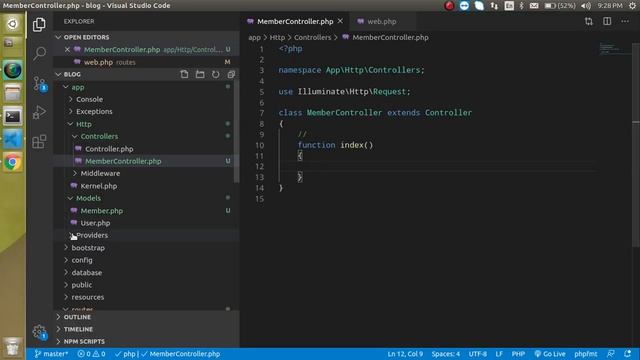Select the MemberController.php editor tab
640x360 pixels.
tap(295, 21)
